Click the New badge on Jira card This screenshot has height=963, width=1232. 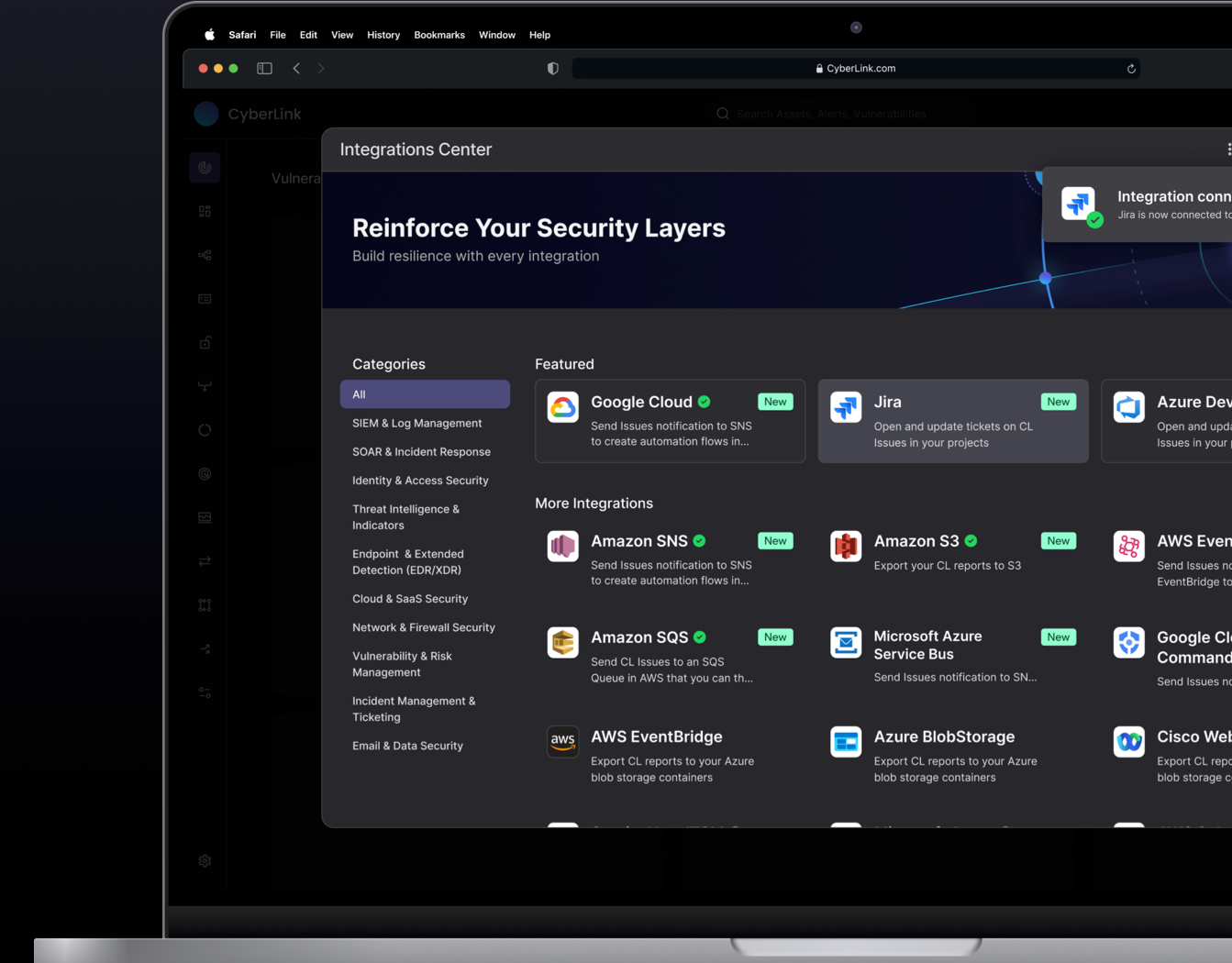(1059, 402)
